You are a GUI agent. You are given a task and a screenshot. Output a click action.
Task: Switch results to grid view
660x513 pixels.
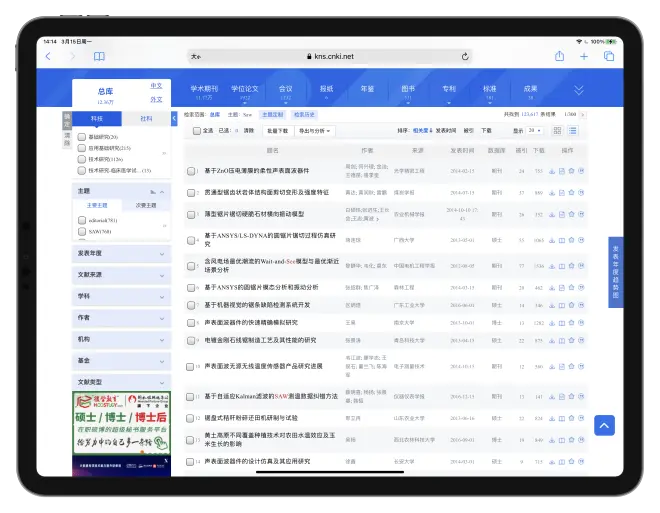coord(557,130)
